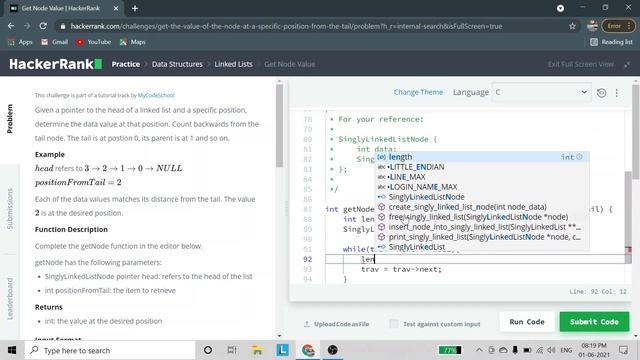Click the ENG language indicator
Viewport: 640px width, 360px height.
pyautogui.click(x=566, y=350)
